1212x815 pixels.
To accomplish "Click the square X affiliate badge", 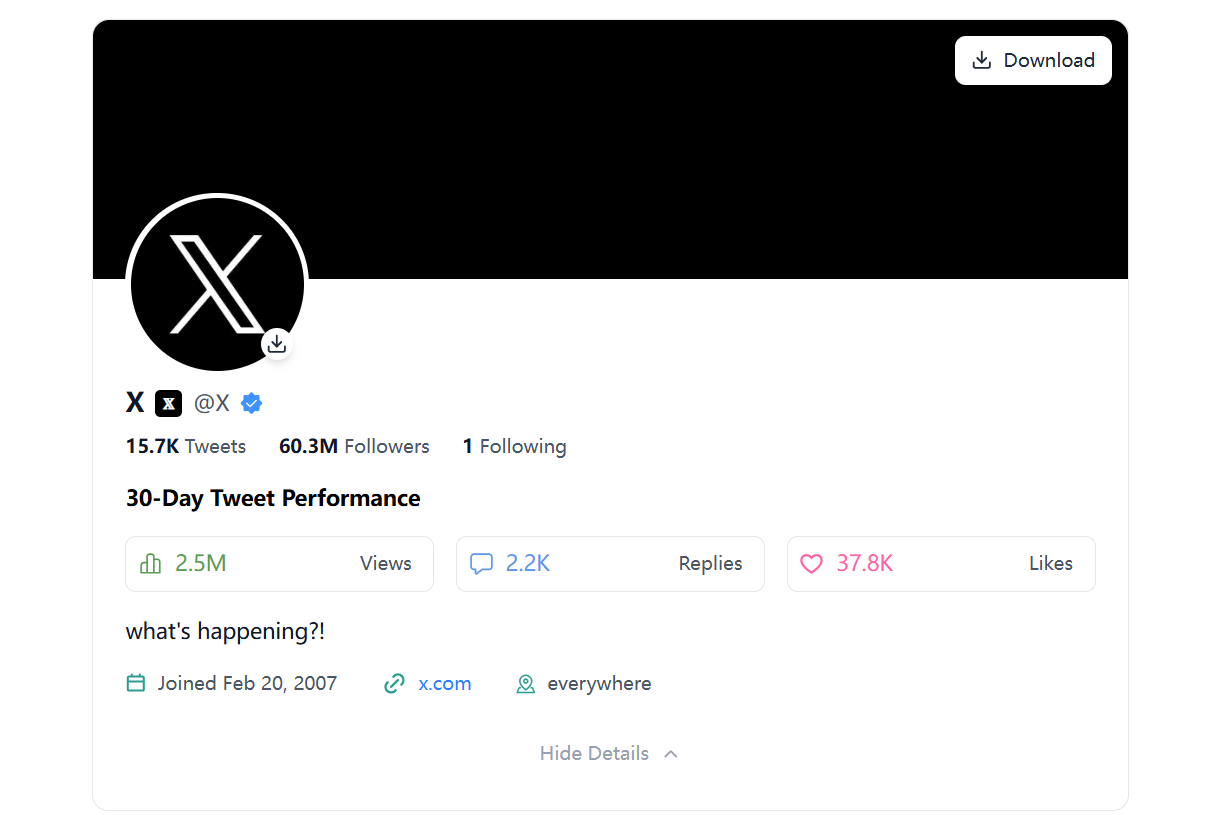I will 169,403.
